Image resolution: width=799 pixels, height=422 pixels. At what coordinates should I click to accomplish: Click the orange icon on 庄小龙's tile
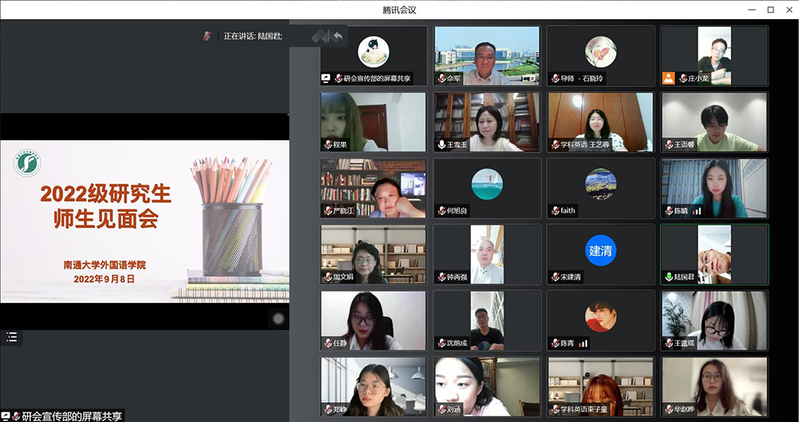pyautogui.click(x=668, y=78)
